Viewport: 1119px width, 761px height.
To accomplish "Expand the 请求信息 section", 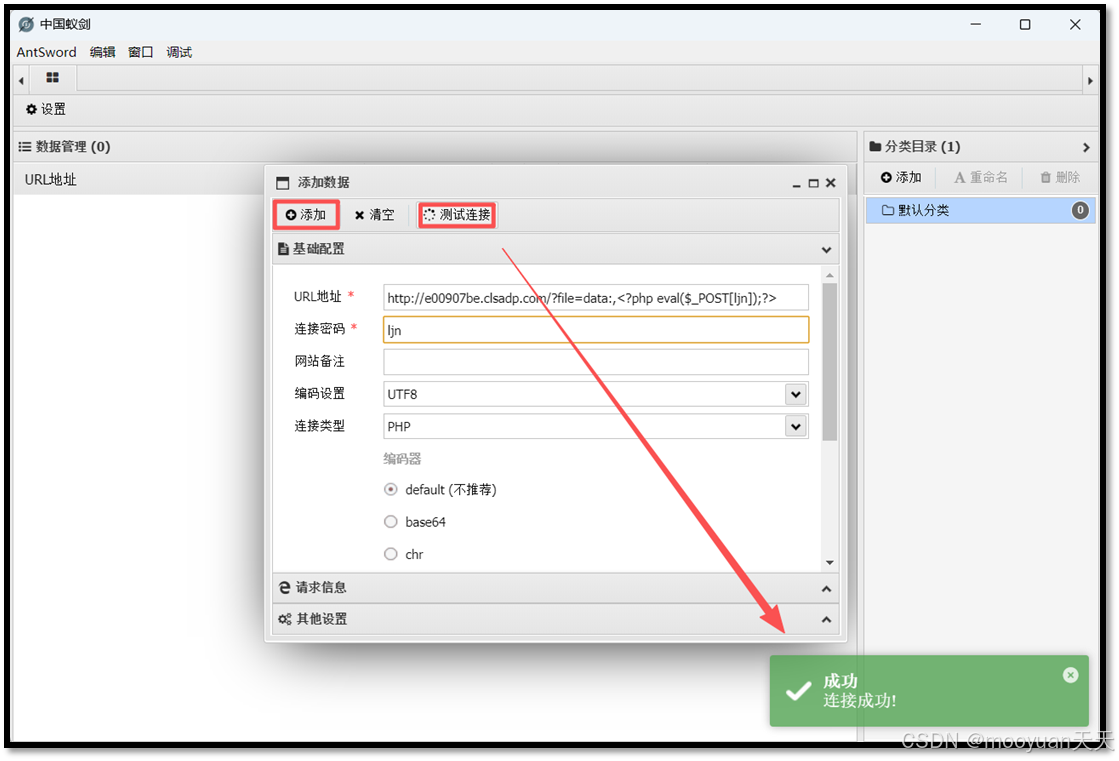I will (826, 589).
